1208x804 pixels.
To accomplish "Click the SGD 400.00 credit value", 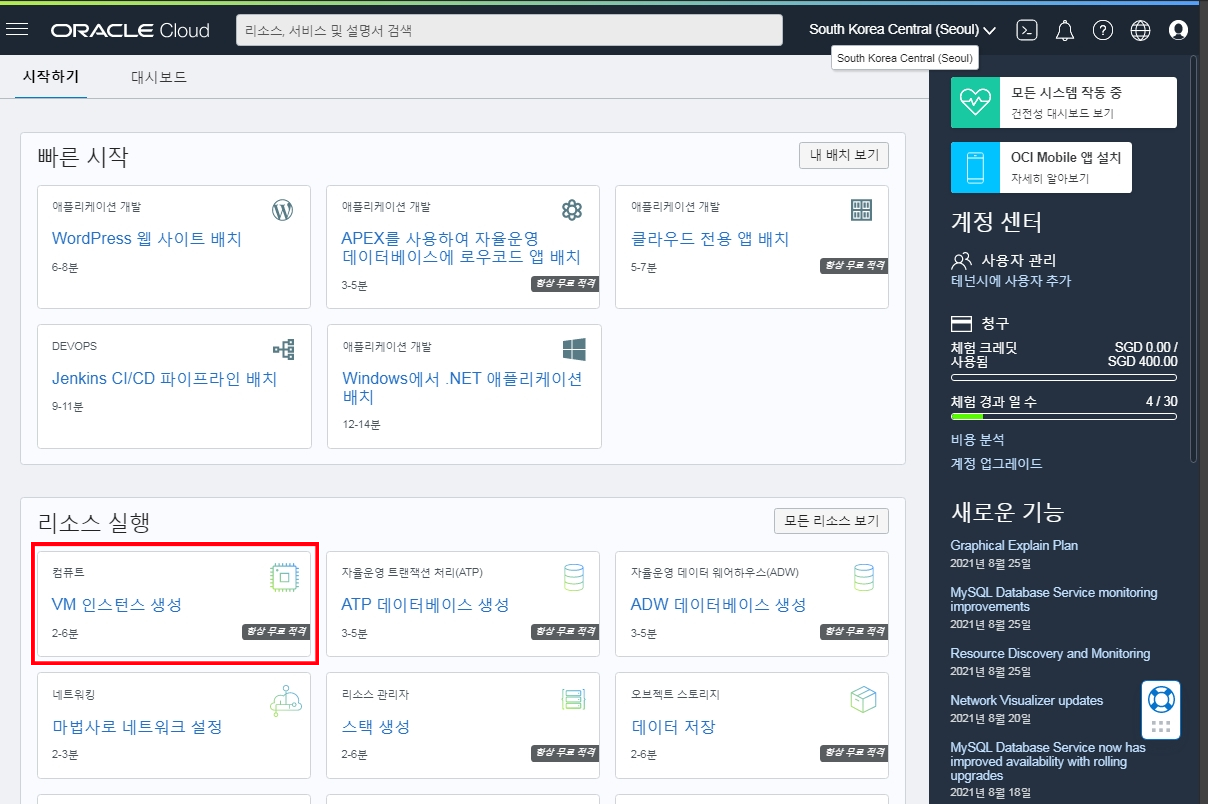I will click(x=1143, y=361).
